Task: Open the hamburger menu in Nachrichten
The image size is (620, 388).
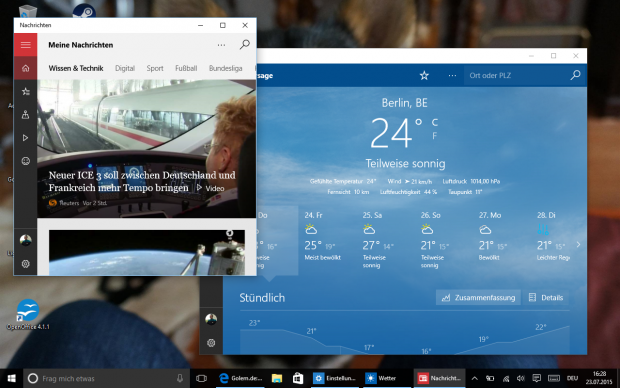Action: coord(25,45)
